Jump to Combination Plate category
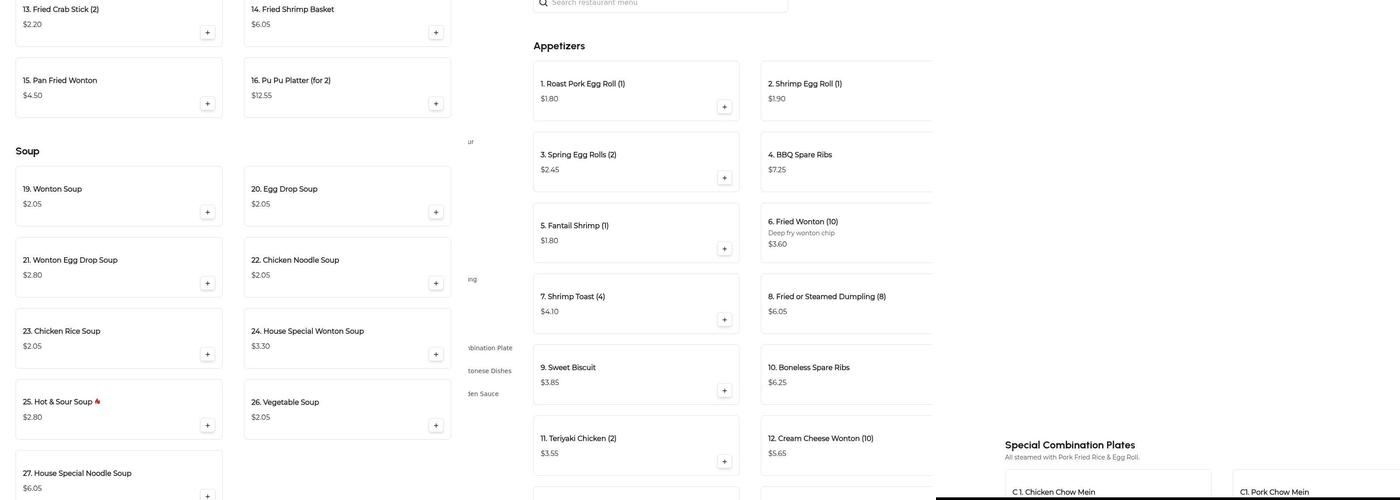 489,348
